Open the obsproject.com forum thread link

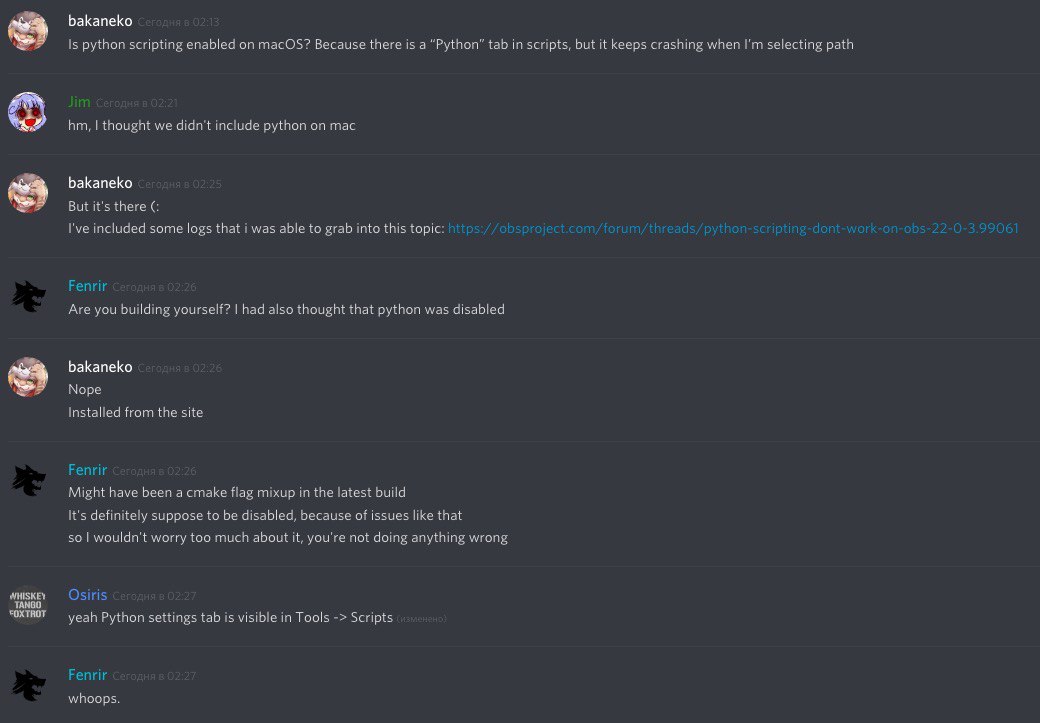click(733, 228)
